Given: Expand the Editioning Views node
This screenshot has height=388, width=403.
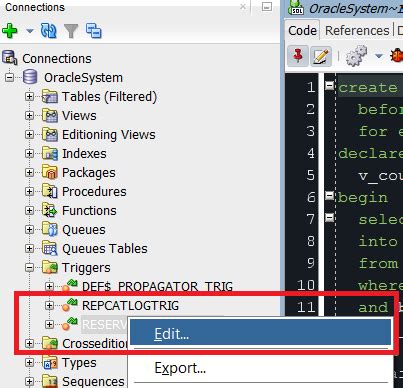Looking at the screenshot, I should [x=29, y=134].
